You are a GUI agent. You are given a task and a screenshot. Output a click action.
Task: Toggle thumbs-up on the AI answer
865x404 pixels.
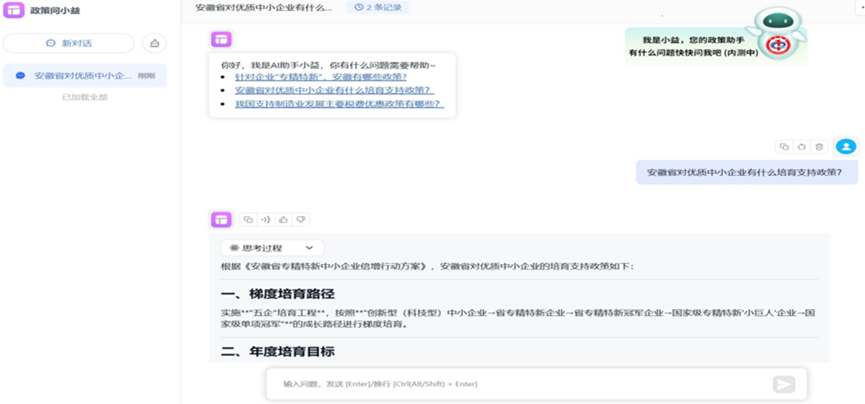point(283,219)
